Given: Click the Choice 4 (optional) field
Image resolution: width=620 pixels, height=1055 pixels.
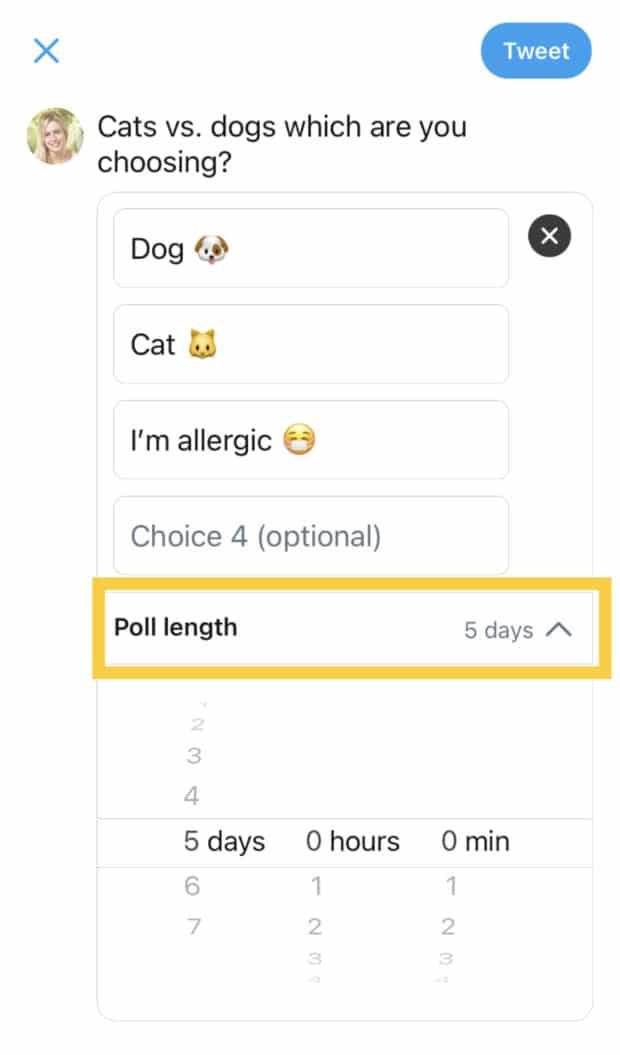Looking at the screenshot, I should 310,536.
